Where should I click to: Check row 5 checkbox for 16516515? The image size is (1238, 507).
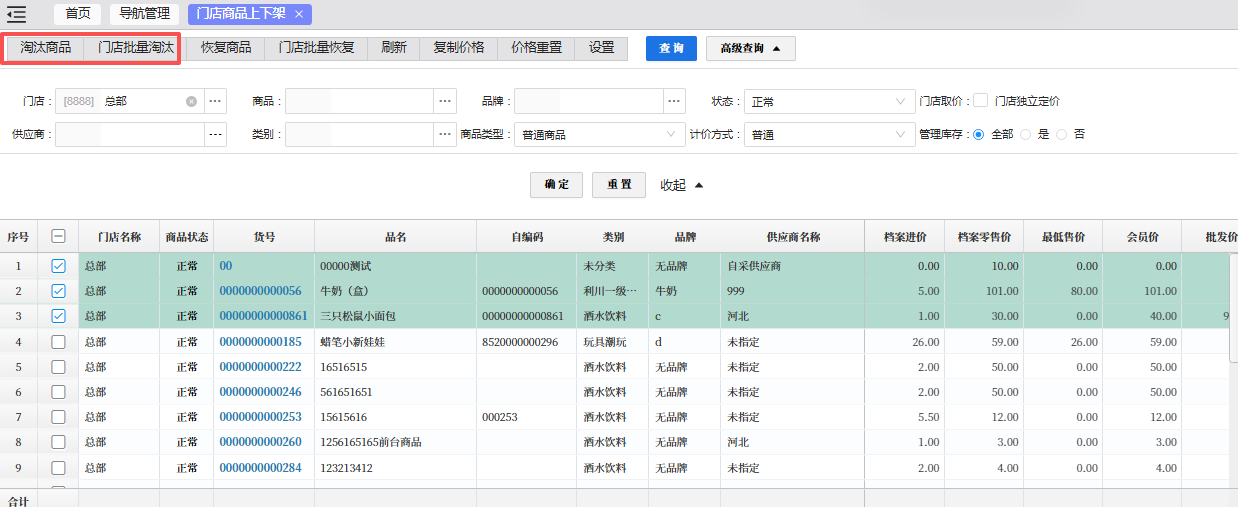point(58,367)
